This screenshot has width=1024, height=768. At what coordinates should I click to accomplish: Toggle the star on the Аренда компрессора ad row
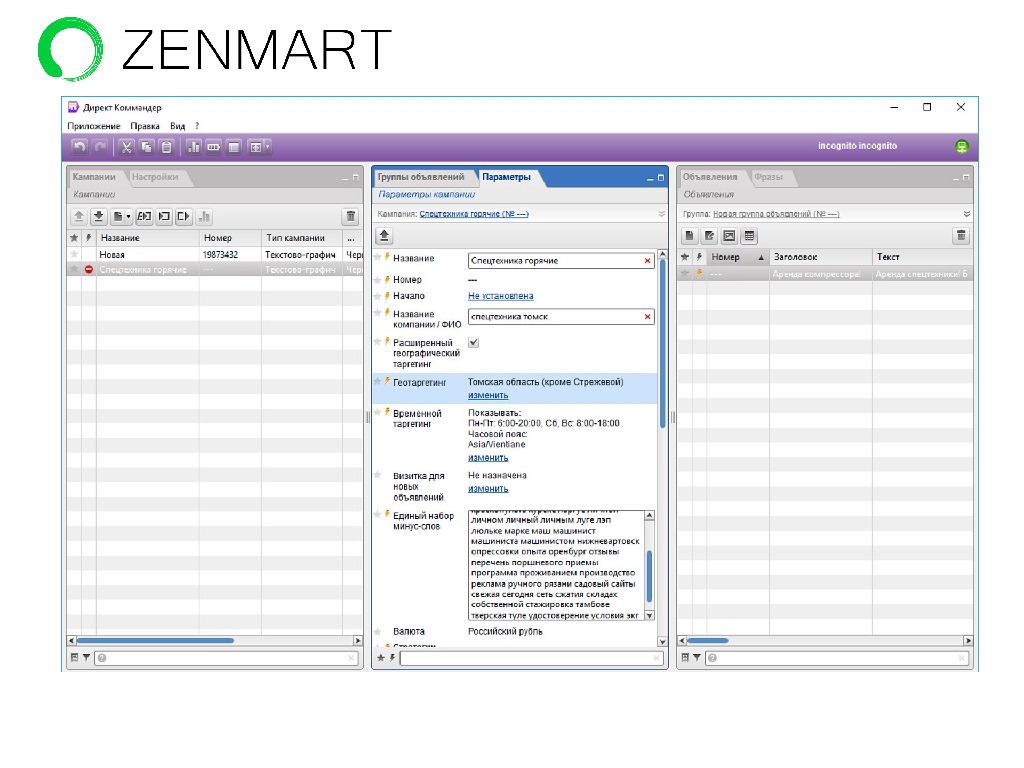click(684, 274)
